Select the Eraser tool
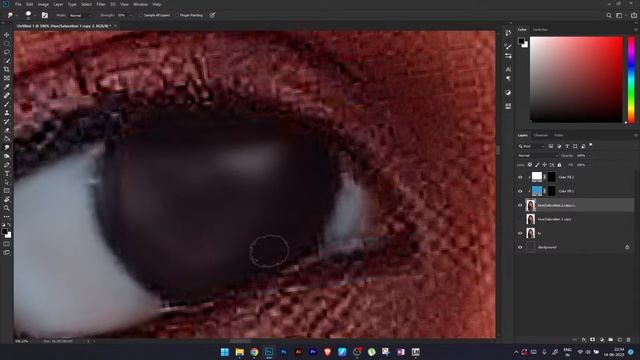Viewport: 640px width, 360px height. tap(7, 130)
